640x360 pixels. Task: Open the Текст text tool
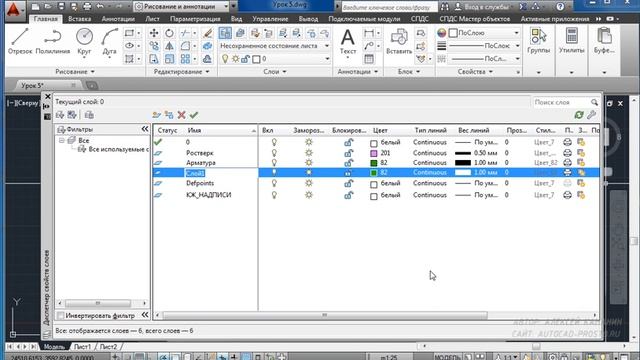point(348,41)
